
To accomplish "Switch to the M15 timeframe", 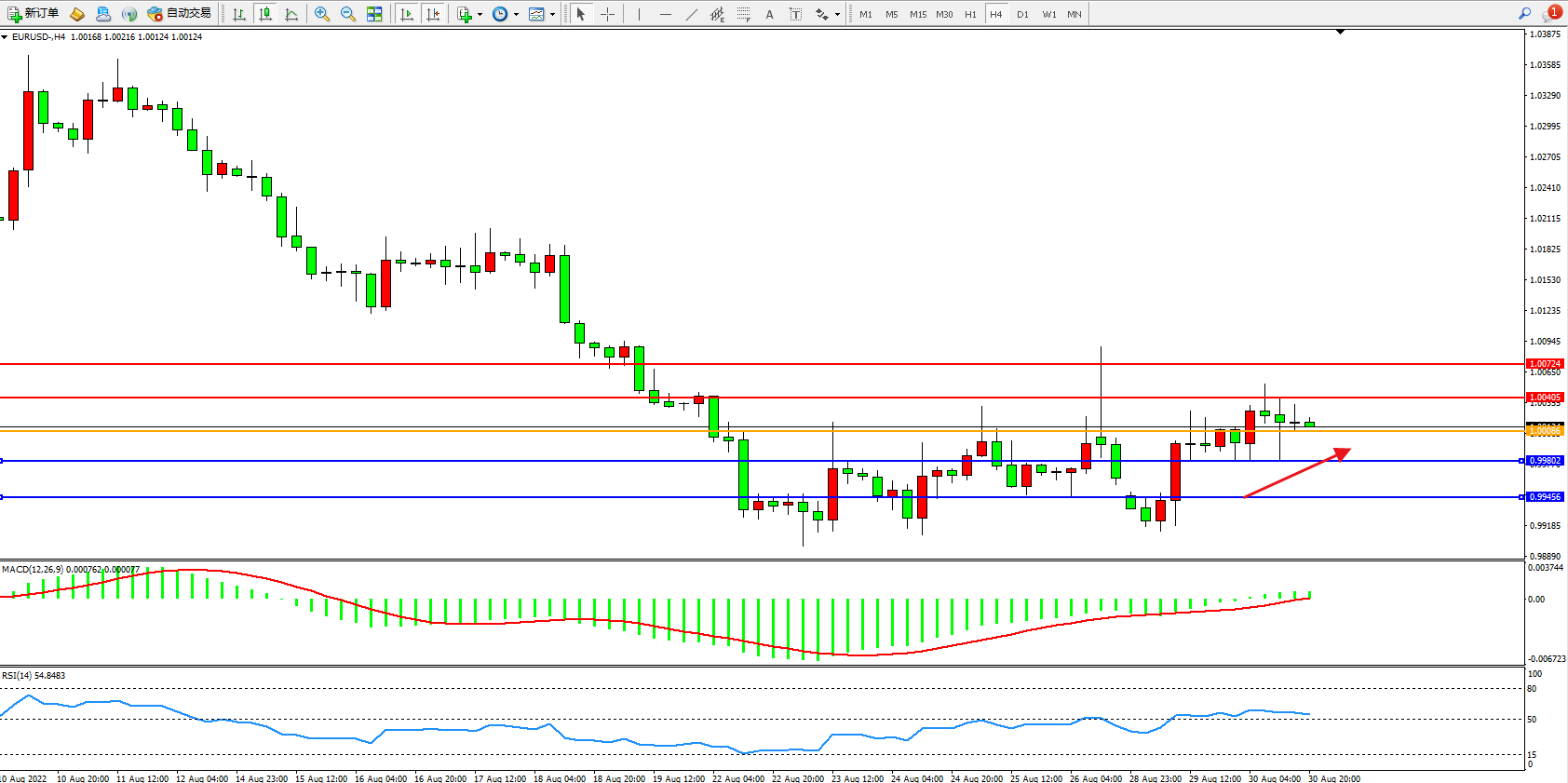I will [918, 14].
